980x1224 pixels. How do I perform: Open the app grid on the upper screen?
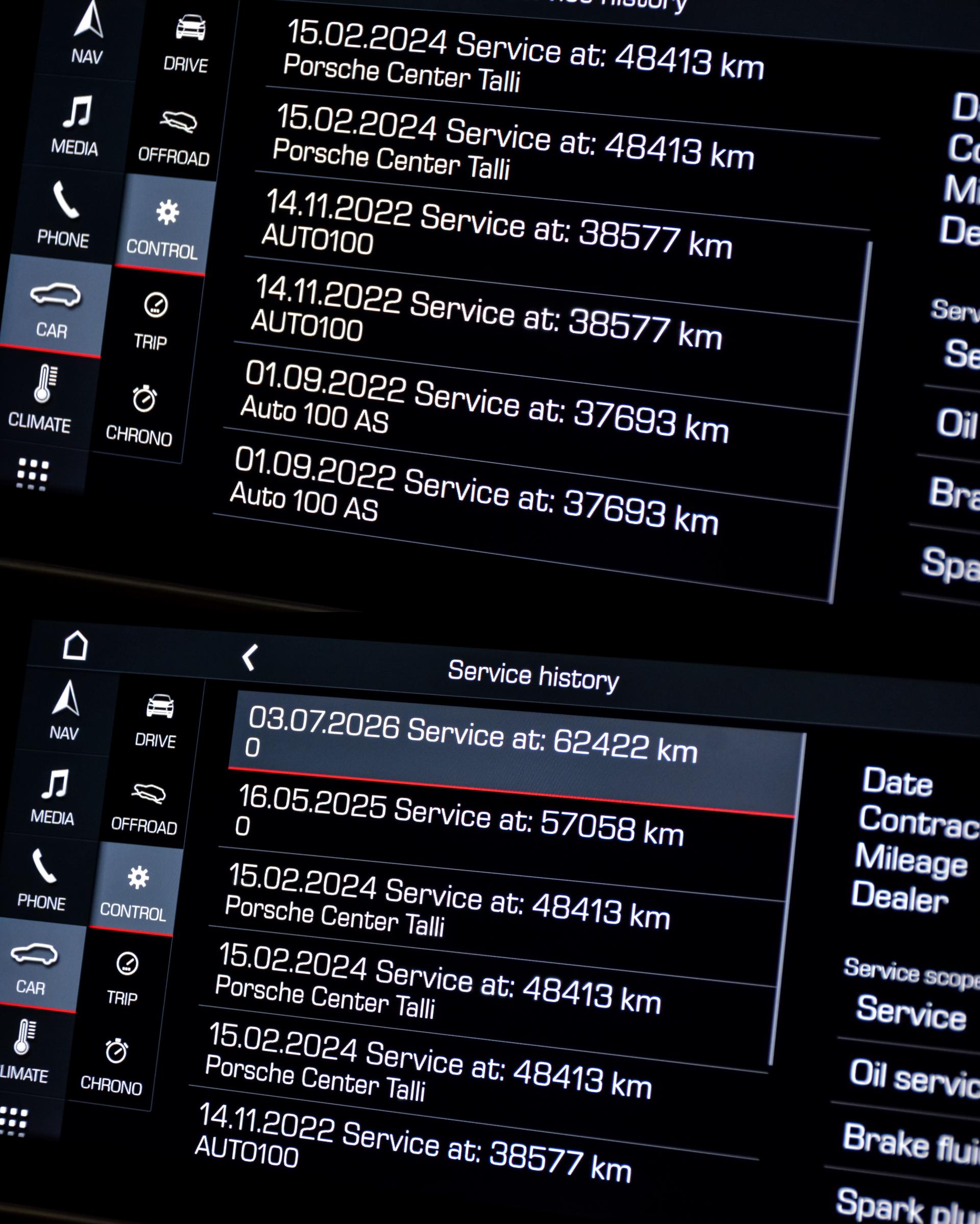point(32,474)
